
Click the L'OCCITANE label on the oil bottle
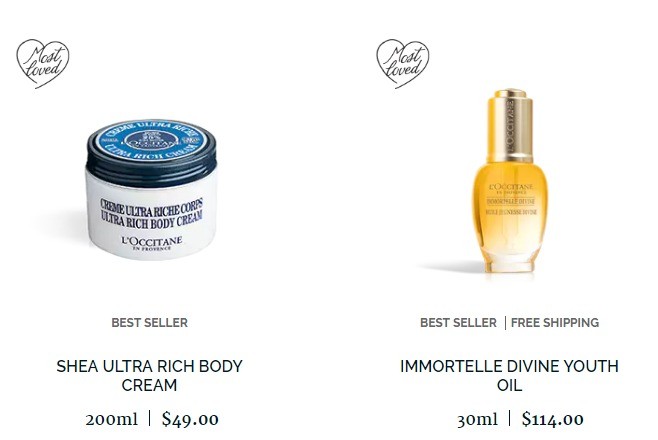click(x=511, y=188)
